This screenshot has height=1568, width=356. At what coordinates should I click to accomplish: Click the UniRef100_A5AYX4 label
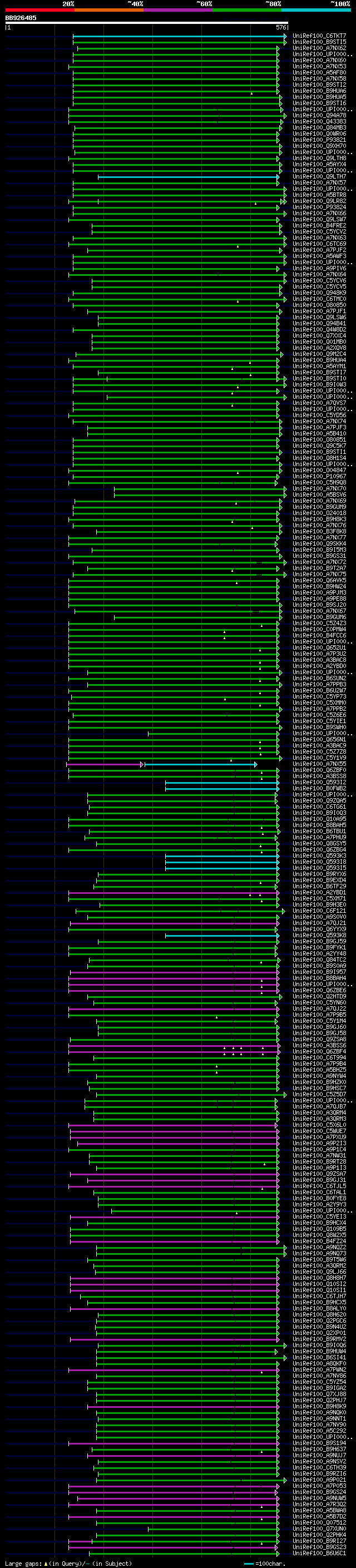pyautogui.click(x=319, y=164)
